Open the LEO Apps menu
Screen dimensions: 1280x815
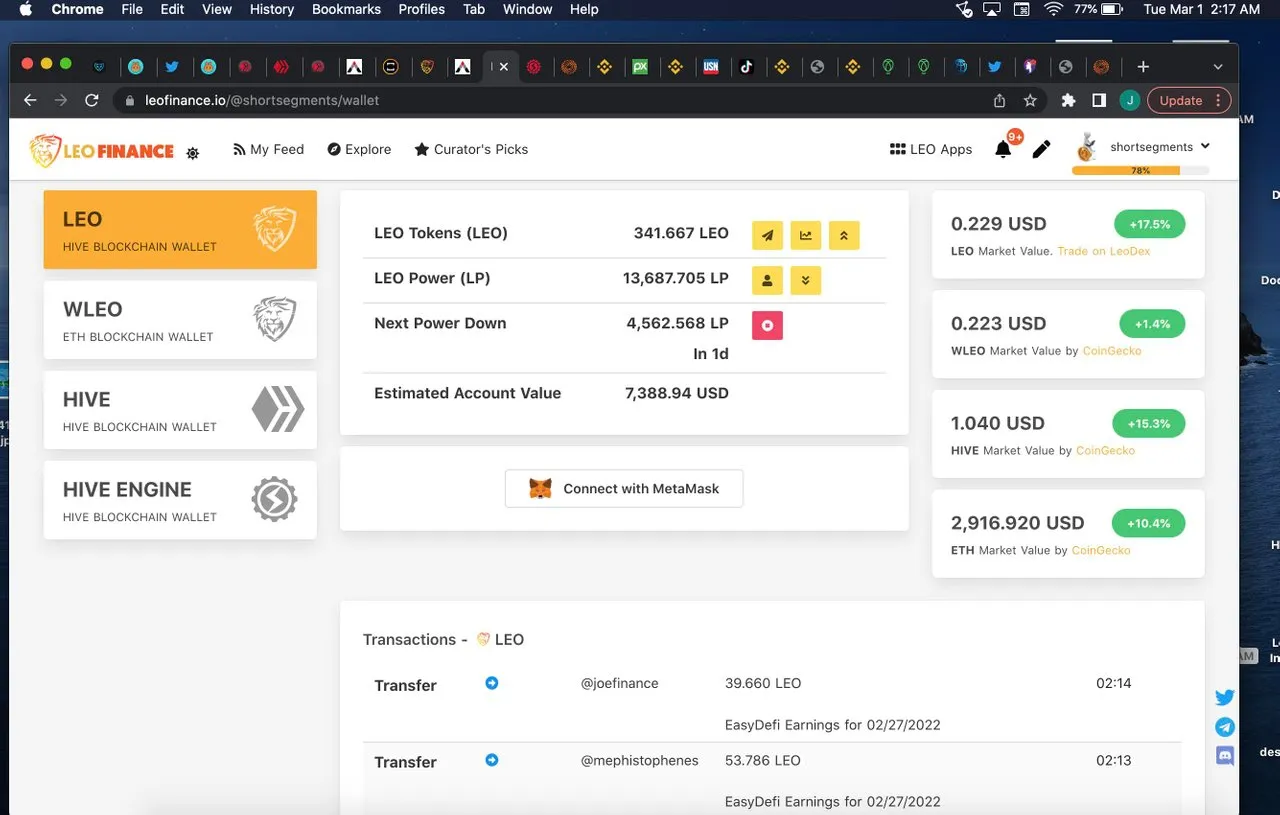click(931, 149)
